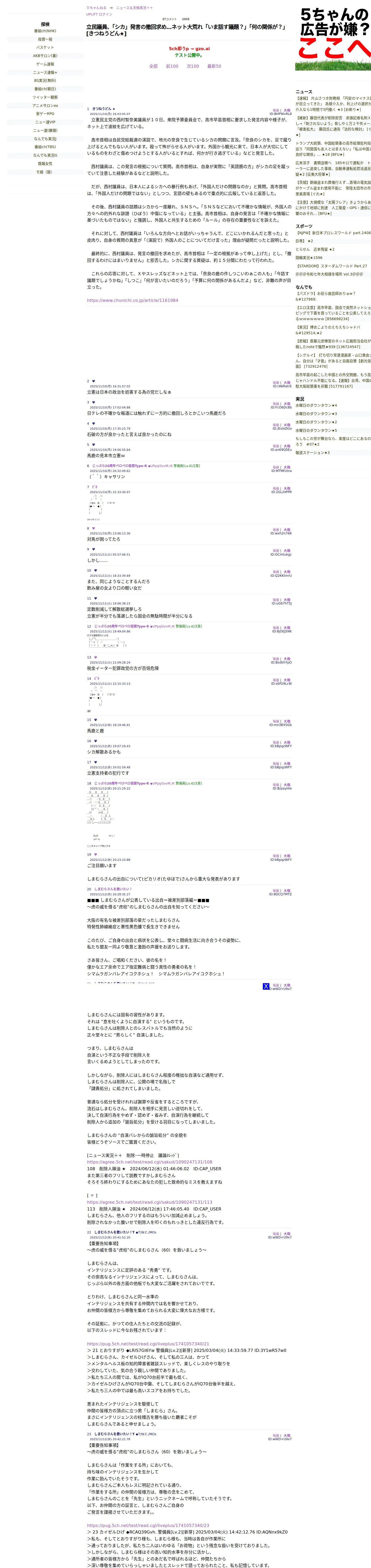Open バスケット in the left sidebar

45,48
